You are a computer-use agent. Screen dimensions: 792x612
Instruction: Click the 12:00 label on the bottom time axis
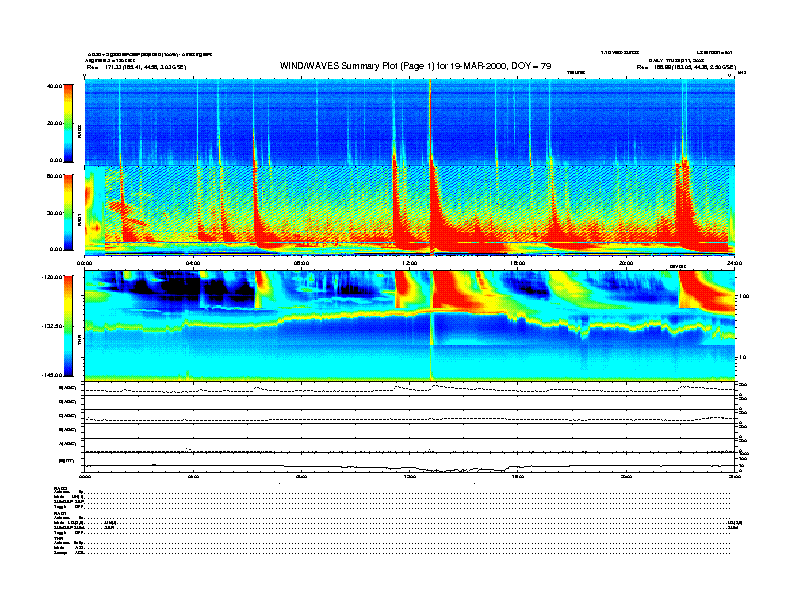coord(410,476)
